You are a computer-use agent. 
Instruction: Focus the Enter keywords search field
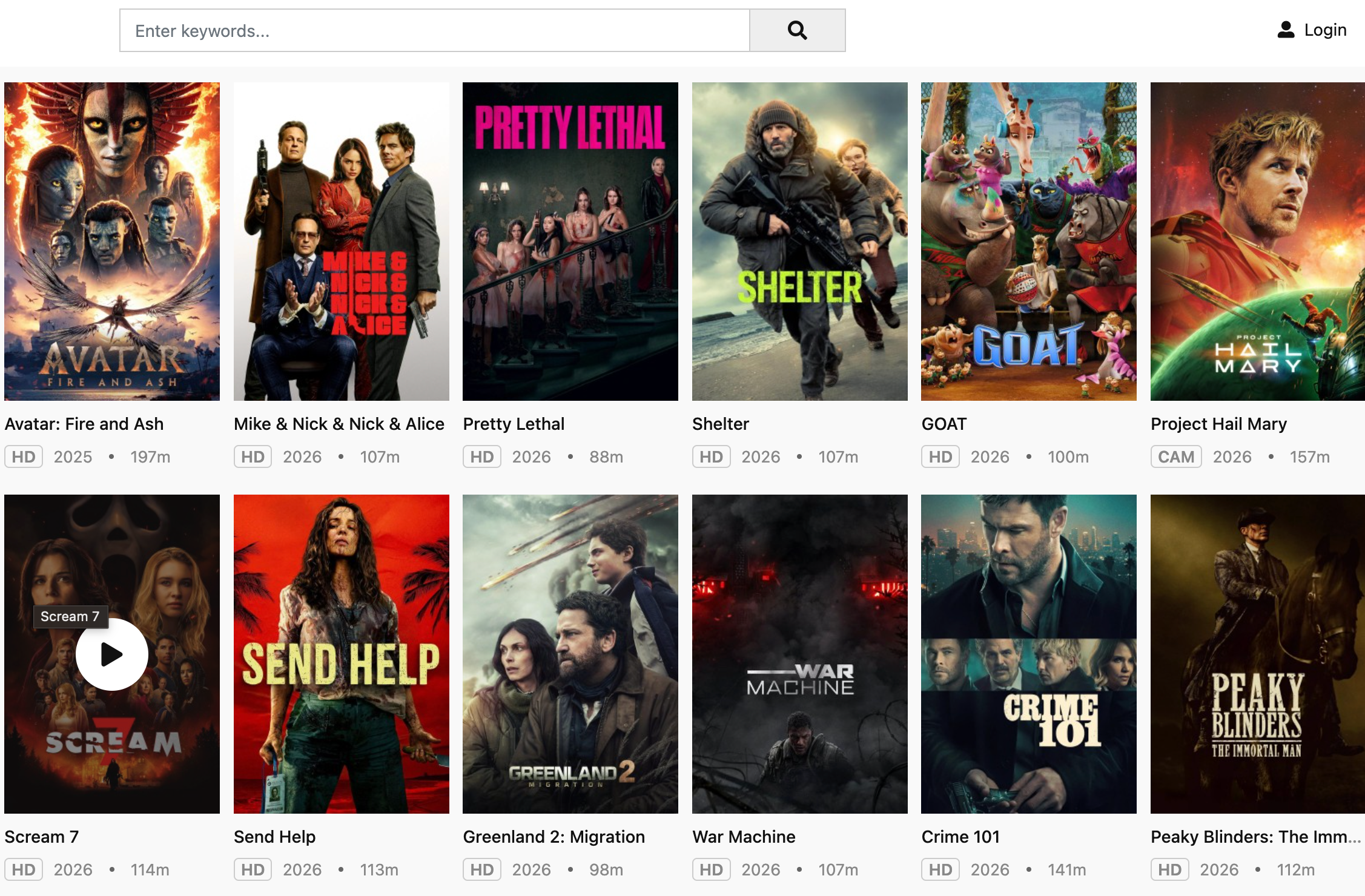click(435, 30)
